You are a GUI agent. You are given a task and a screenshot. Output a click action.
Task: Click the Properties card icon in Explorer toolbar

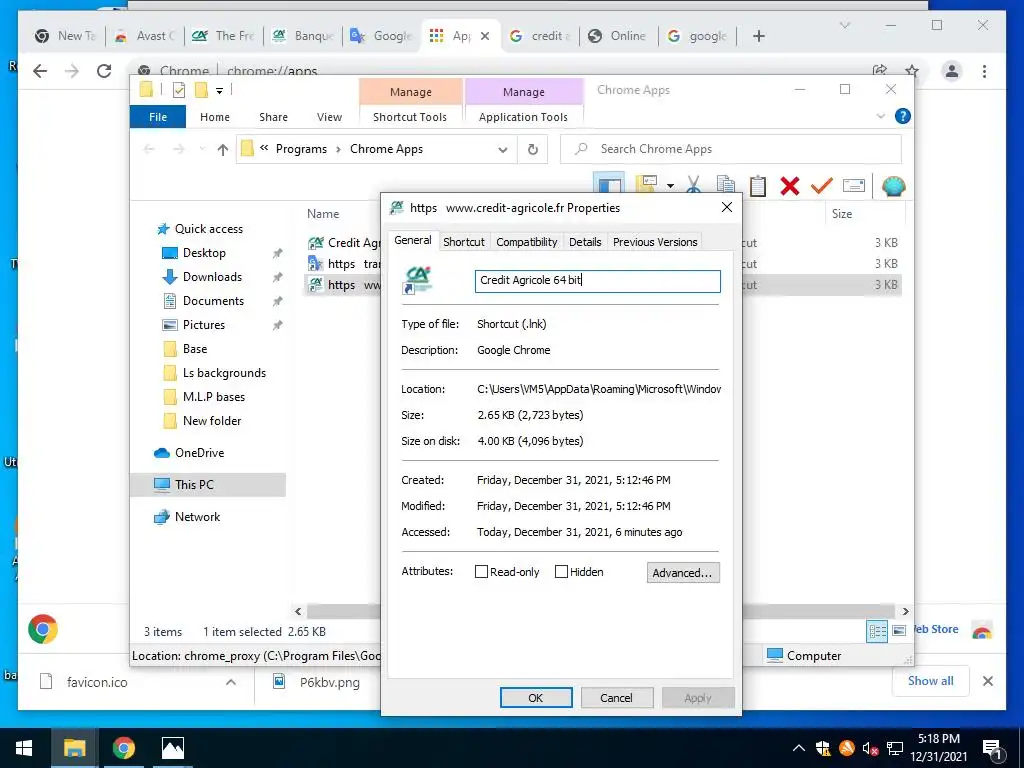[x=854, y=186]
